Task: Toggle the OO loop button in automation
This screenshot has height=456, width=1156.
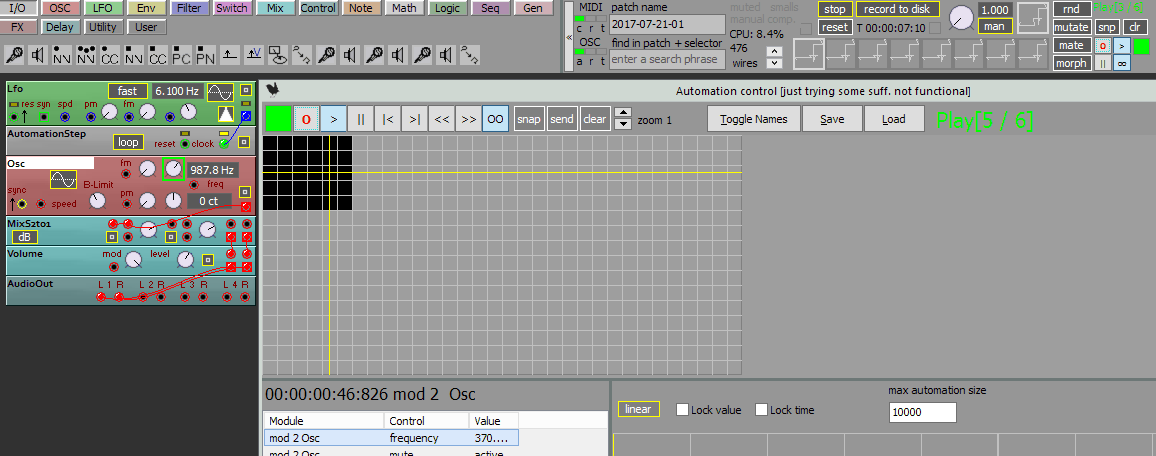Action: tap(495, 119)
